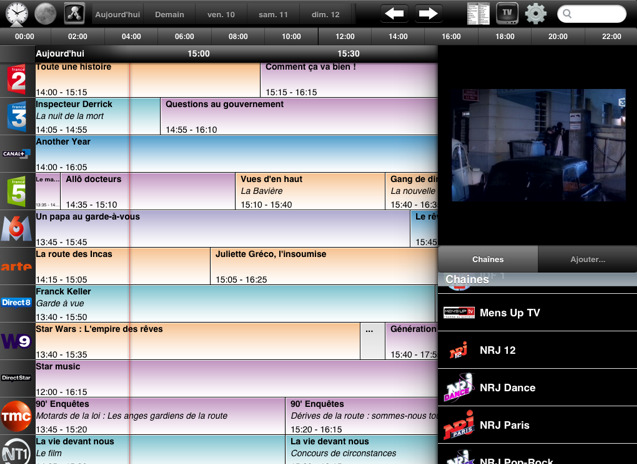Jump to 04:00 on the timeline
This screenshot has width=637, height=464.
[131, 37]
